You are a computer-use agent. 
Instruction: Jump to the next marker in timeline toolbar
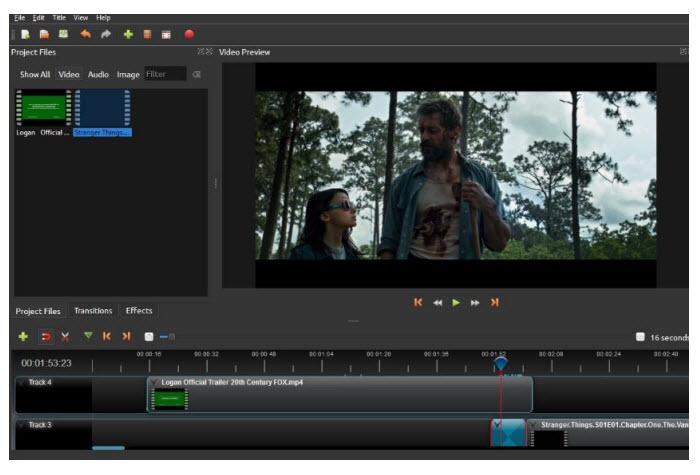pos(126,337)
